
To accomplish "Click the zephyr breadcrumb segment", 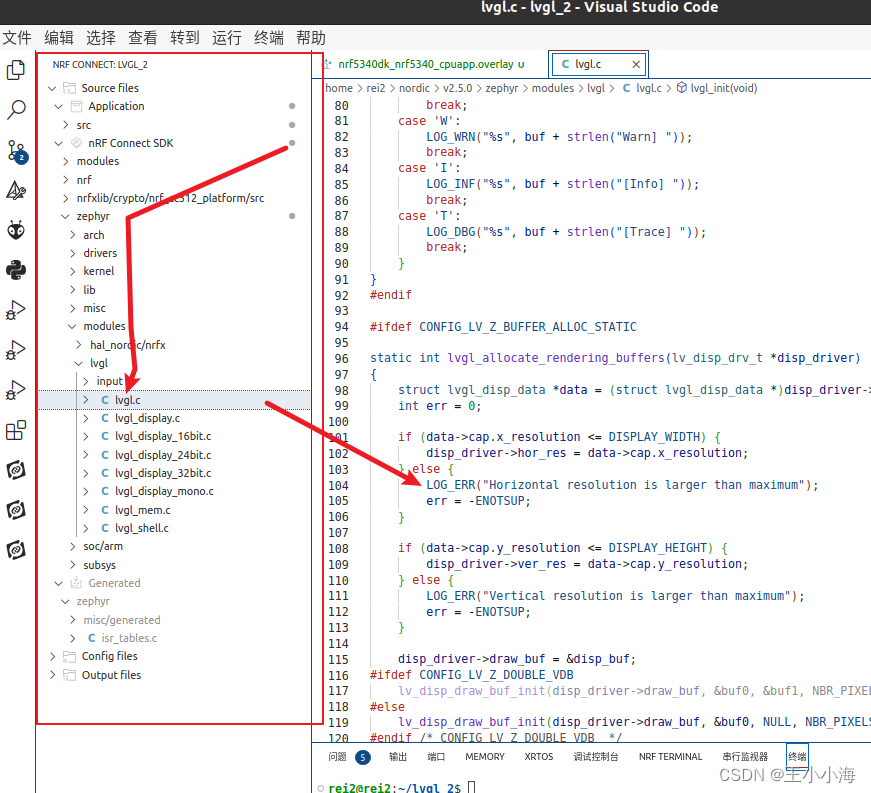I will [502, 88].
